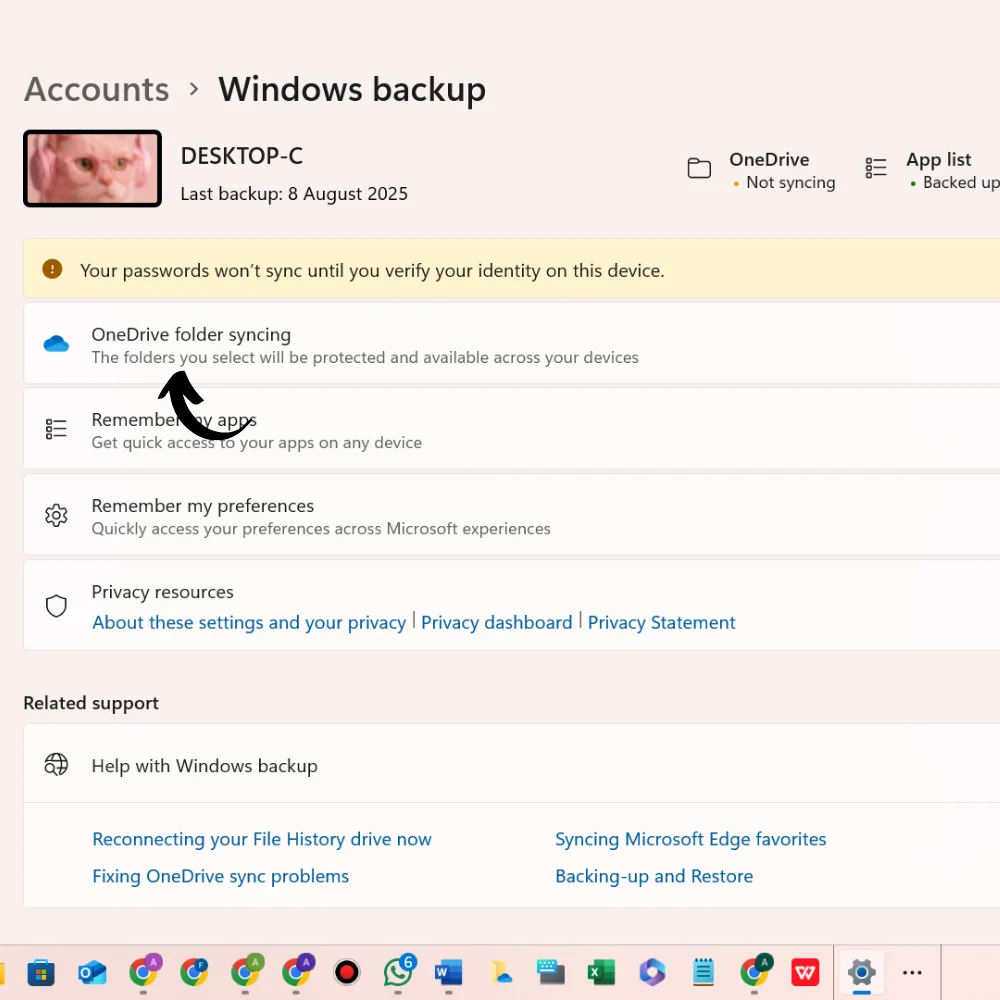This screenshot has width=1000, height=1000.
Task: Click the App list Backed up status
Action: [955, 182]
